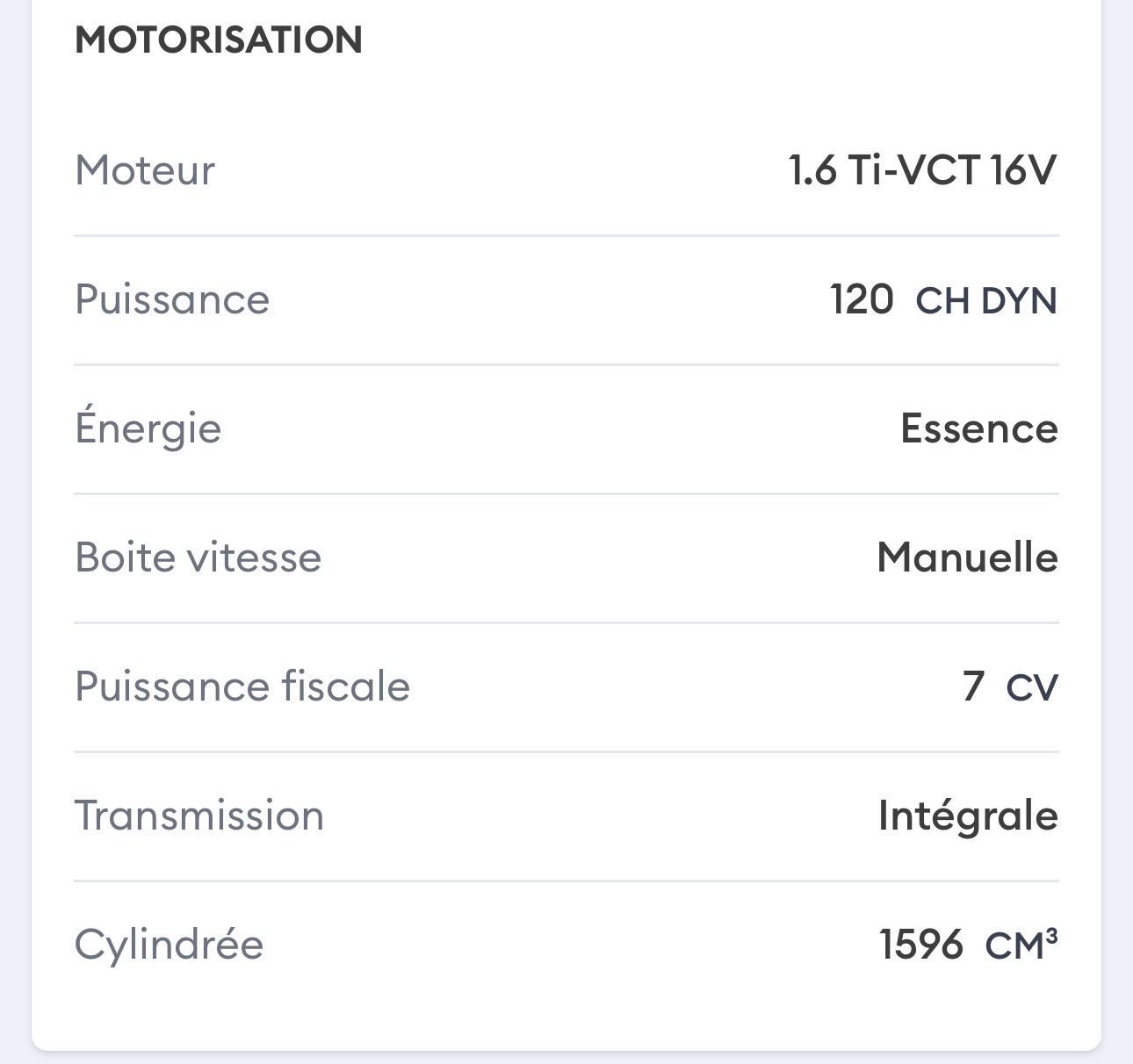Image resolution: width=1133 pixels, height=1064 pixels.
Task: Click the Boite vitesse row label
Action: pyautogui.click(x=198, y=557)
